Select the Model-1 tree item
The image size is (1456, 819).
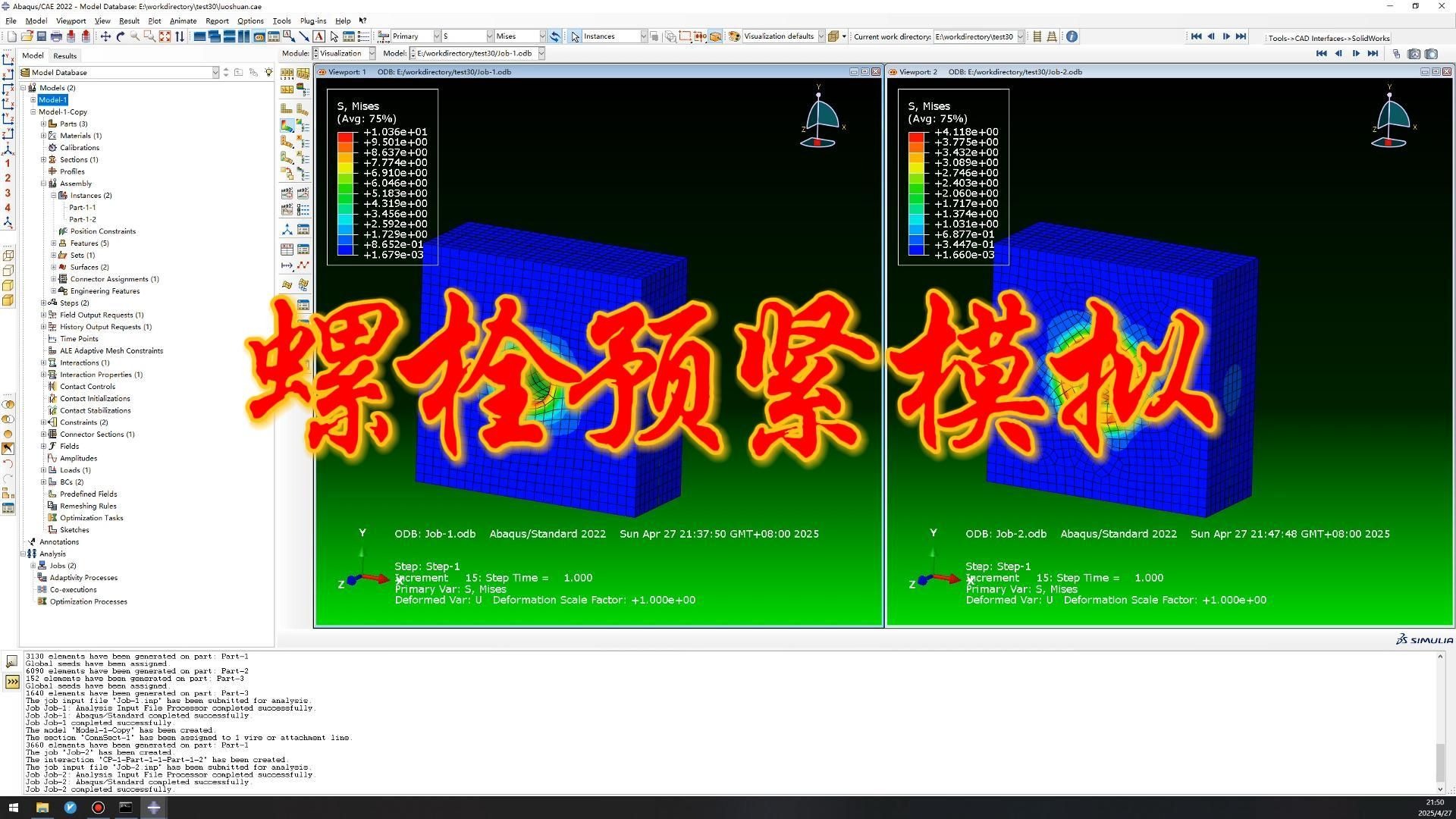coord(53,100)
